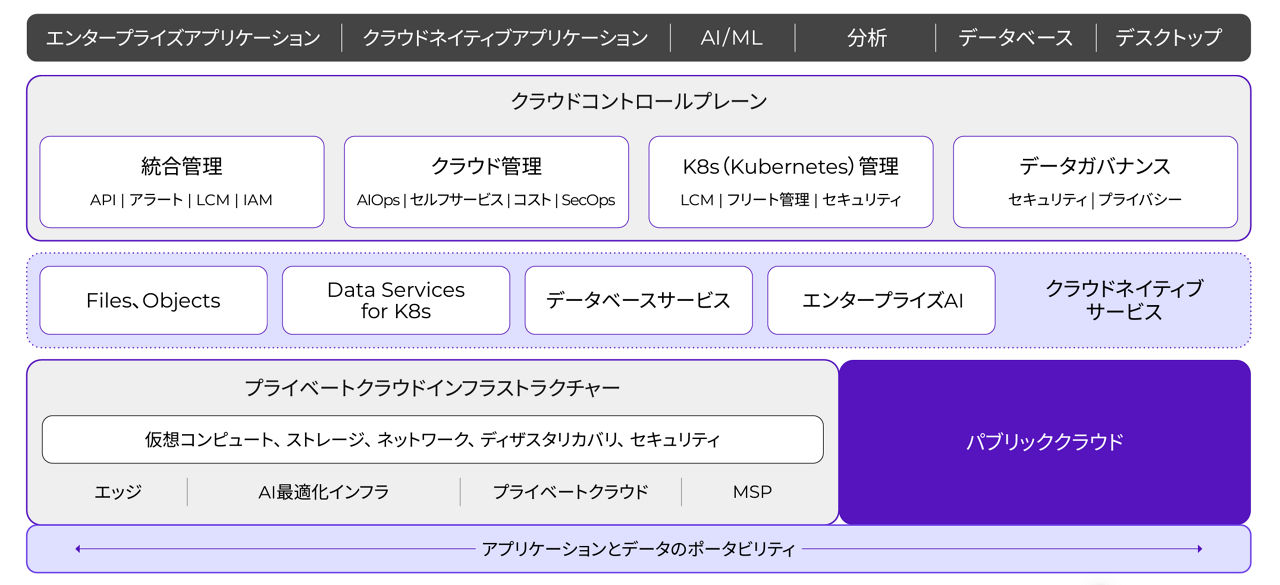Open the クラウド管理 box
The image size is (1280, 585).
(x=486, y=180)
